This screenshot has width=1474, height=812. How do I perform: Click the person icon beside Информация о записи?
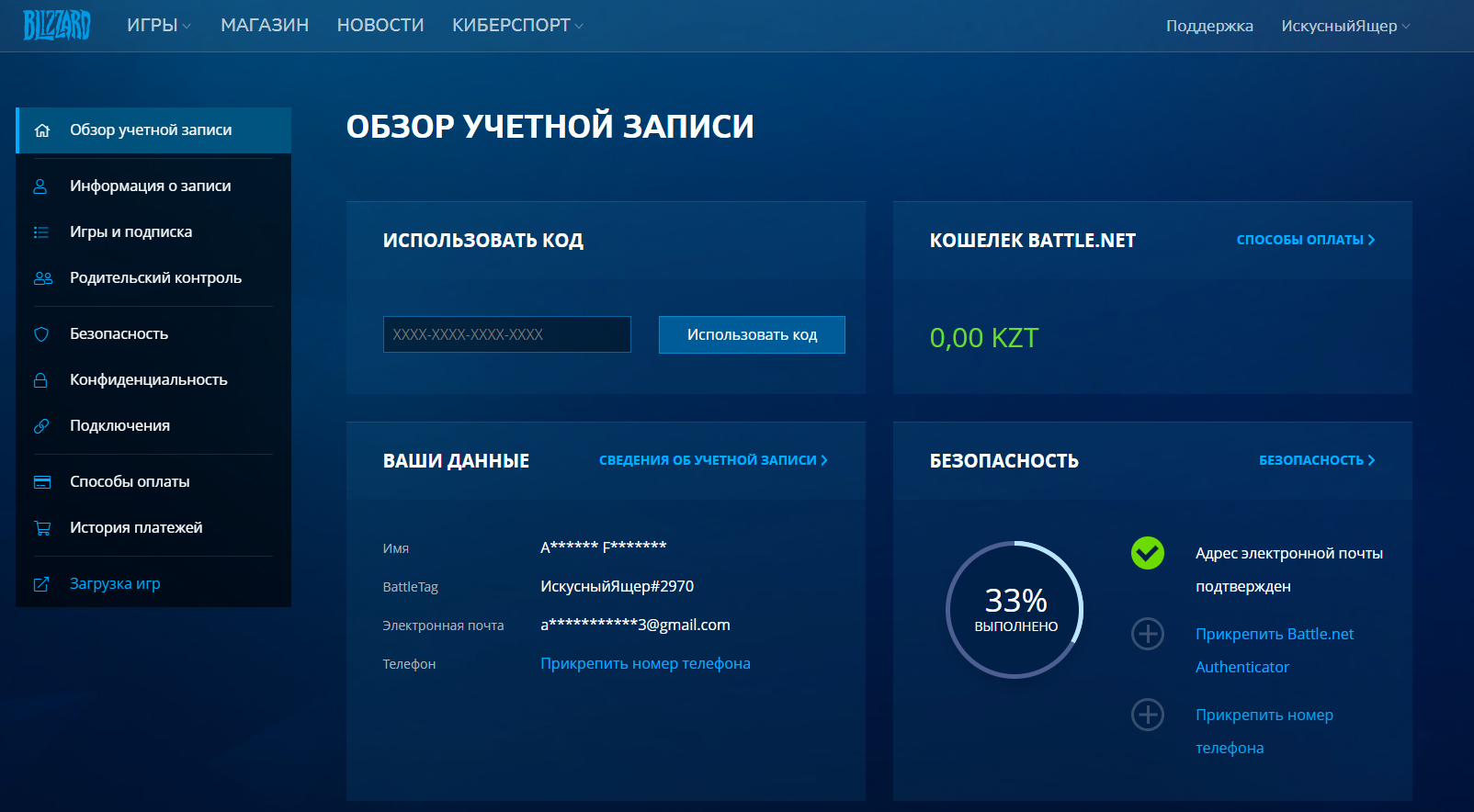tap(40, 186)
